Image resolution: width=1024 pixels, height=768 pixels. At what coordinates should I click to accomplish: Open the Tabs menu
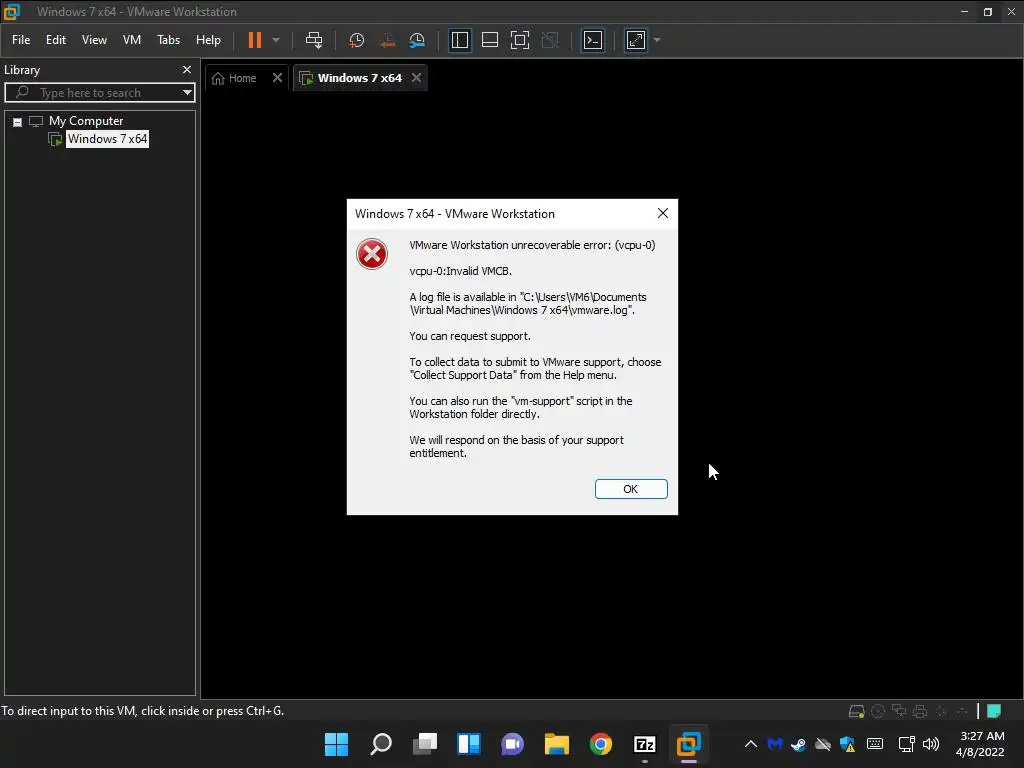pyautogui.click(x=168, y=40)
